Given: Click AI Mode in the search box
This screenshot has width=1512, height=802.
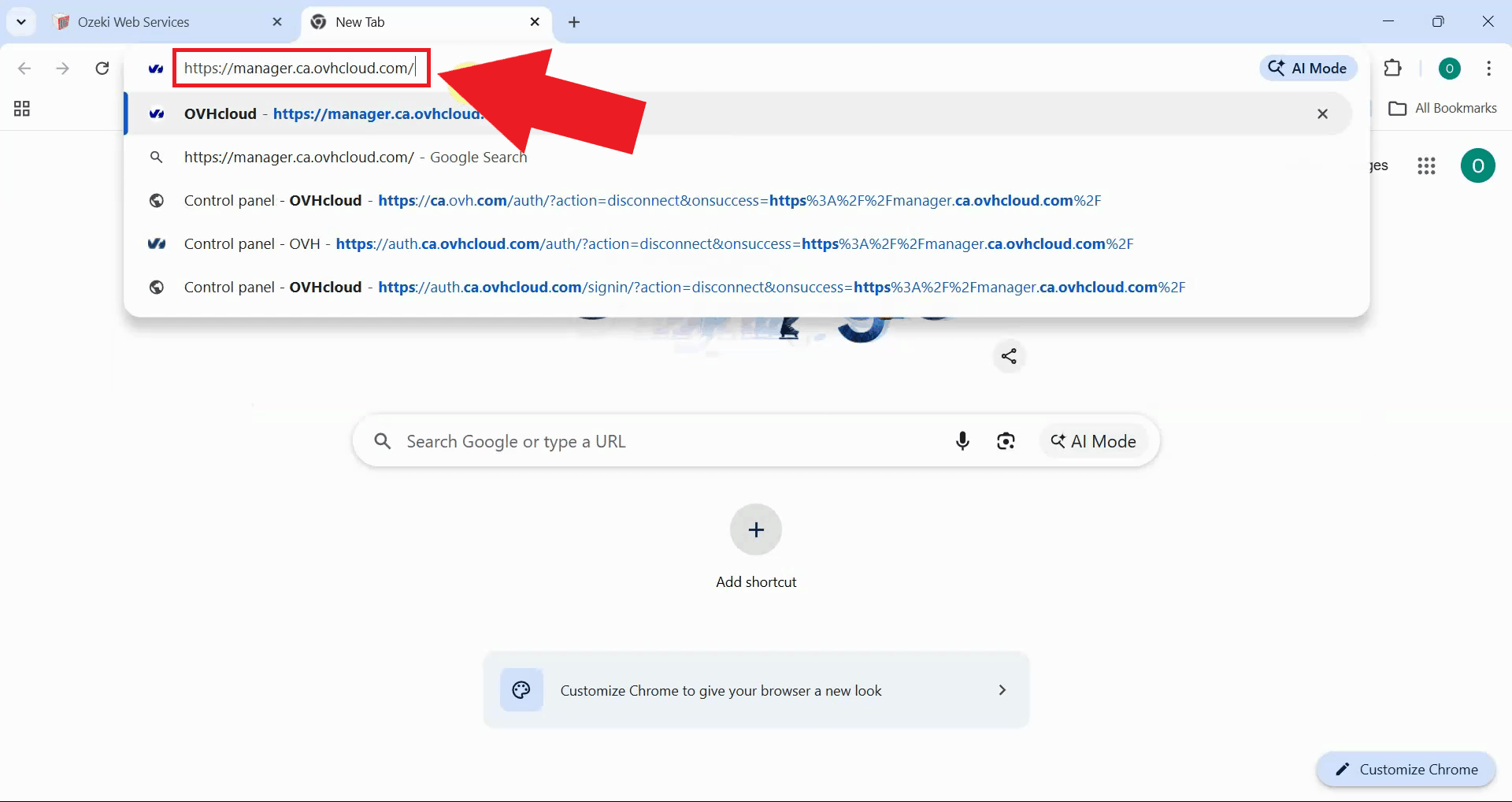Looking at the screenshot, I should tap(1094, 441).
